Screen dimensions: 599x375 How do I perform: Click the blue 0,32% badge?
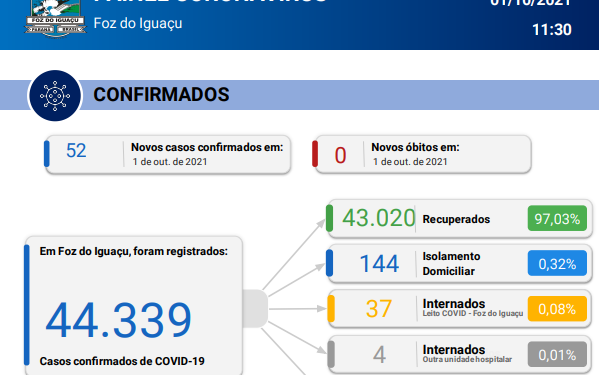click(x=557, y=263)
